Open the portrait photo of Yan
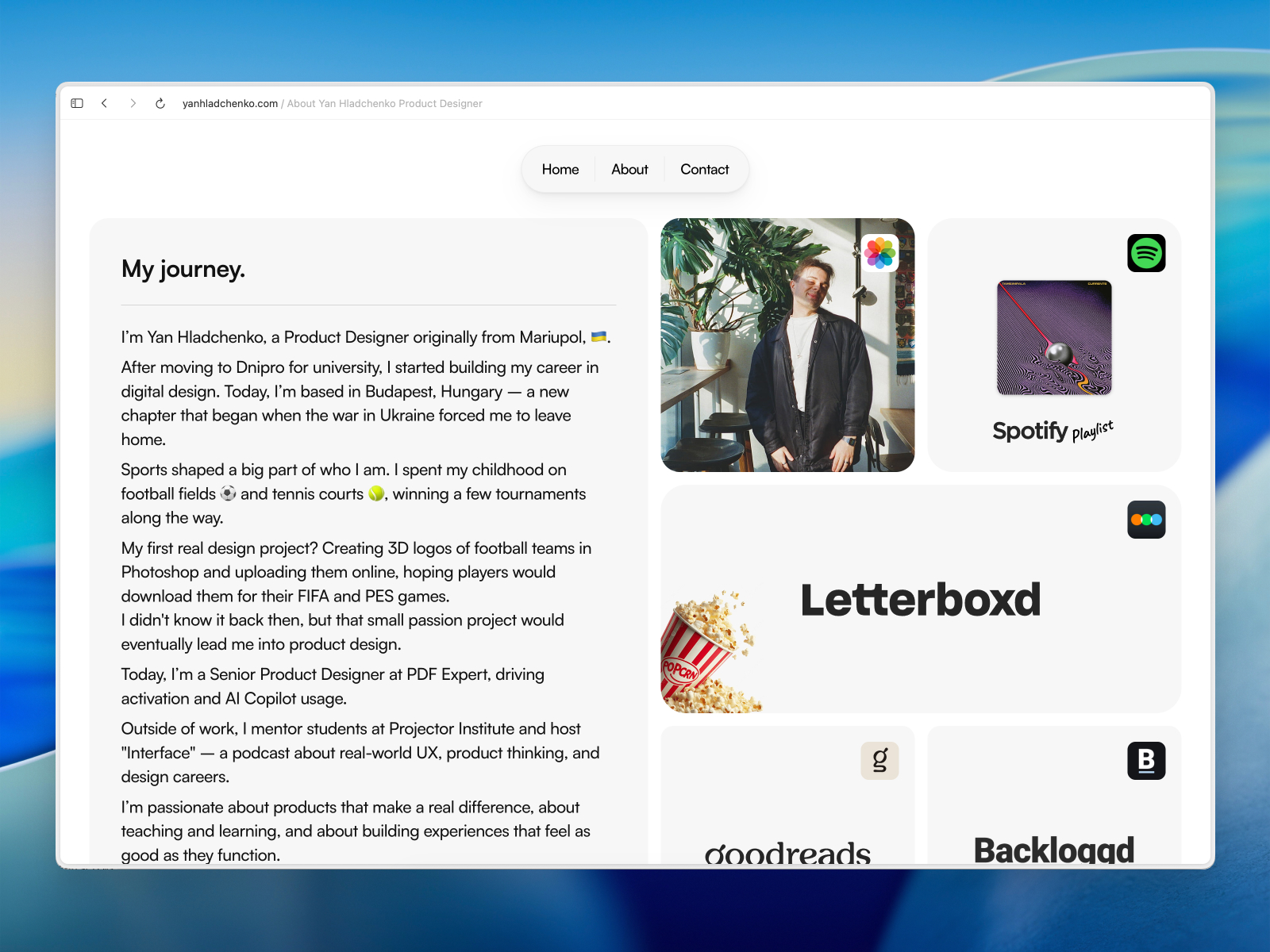The image size is (1270, 952). (x=787, y=345)
